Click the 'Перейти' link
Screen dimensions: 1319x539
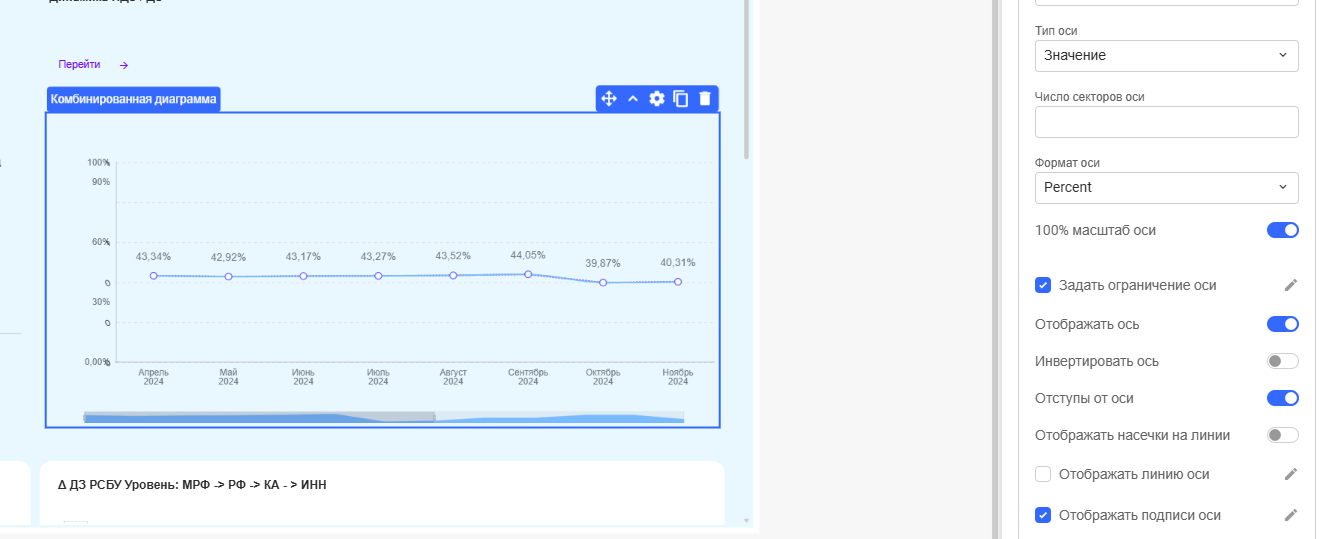click(80, 65)
